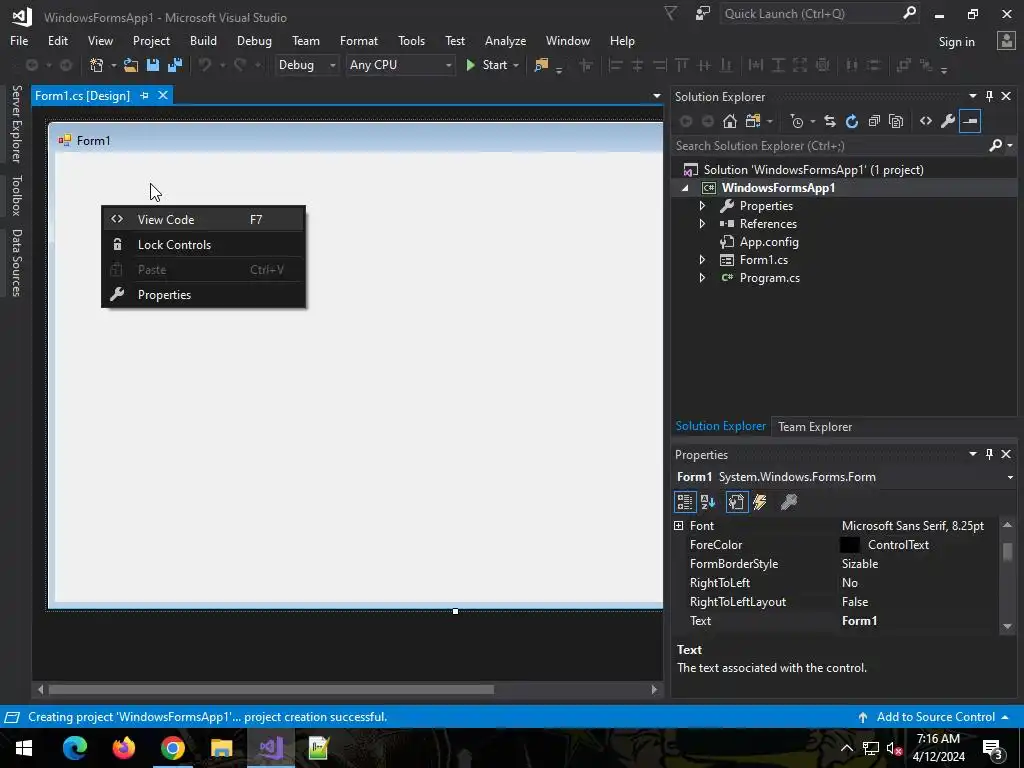
Task: Click the Open File toolbar icon
Action: (131, 65)
